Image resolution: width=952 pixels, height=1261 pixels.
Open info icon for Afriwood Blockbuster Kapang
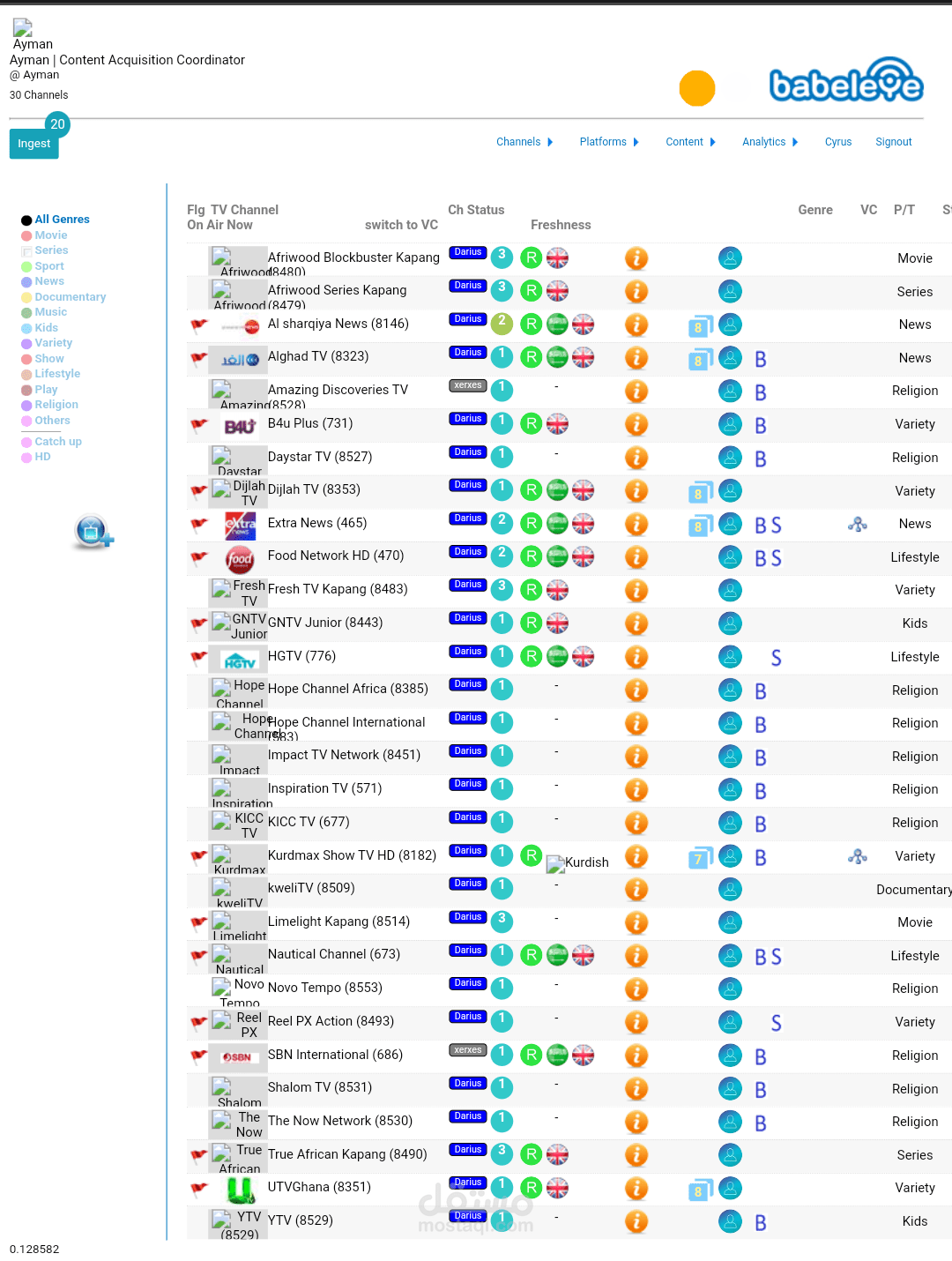636,258
